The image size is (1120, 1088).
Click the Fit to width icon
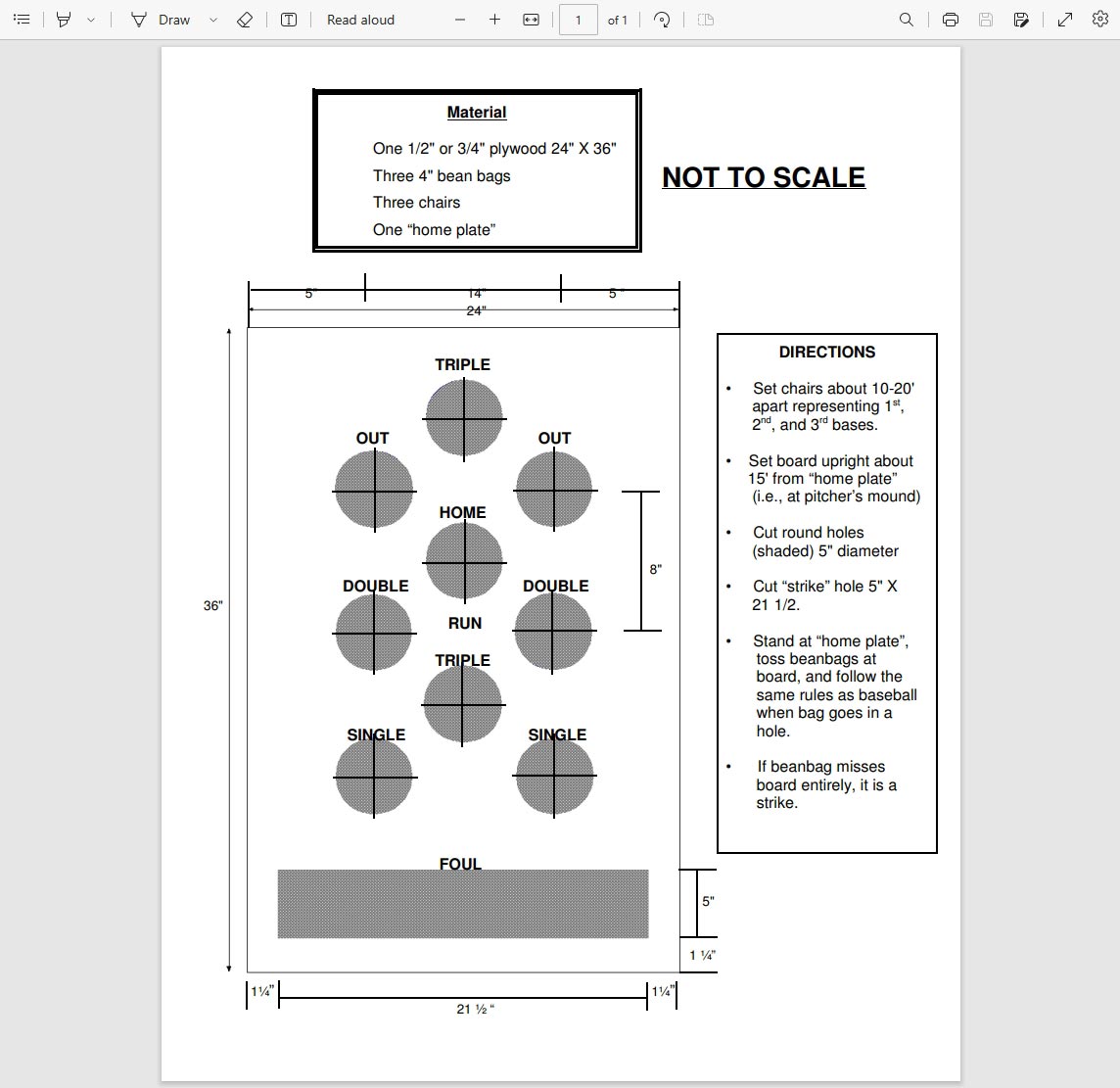[x=532, y=20]
